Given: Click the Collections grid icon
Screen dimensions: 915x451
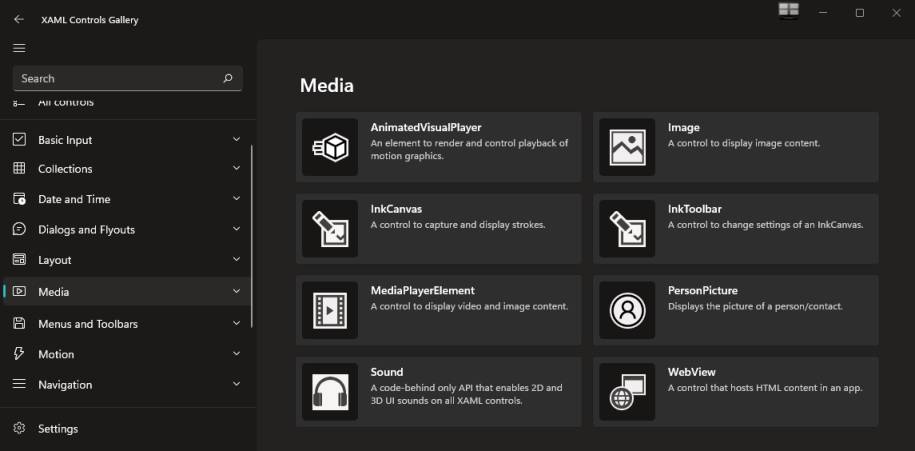Looking at the screenshot, I should tap(19, 168).
